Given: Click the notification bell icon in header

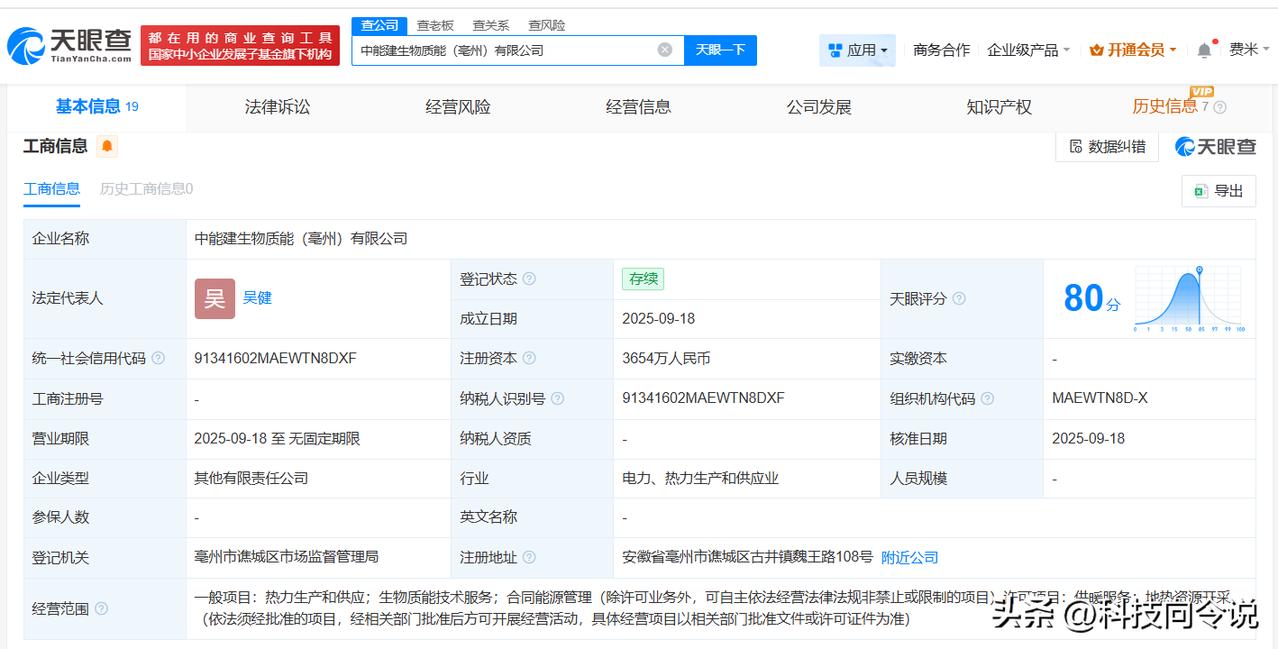Looking at the screenshot, I should [x=1204, y=50].
